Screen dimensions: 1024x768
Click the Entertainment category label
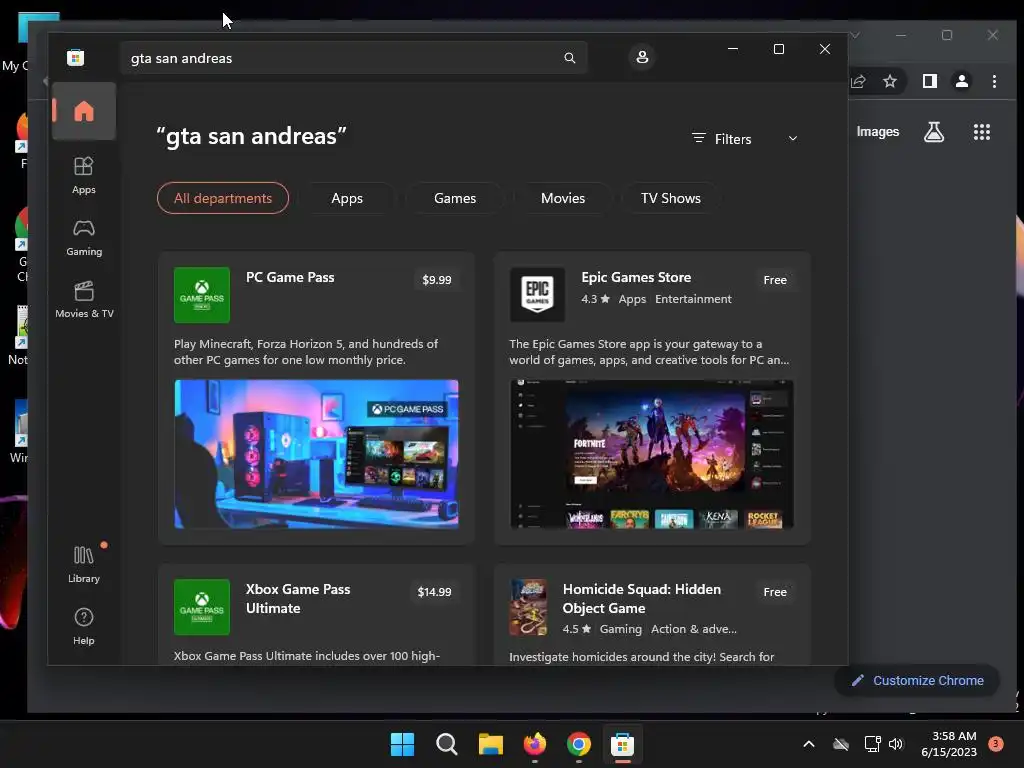[693, 299]
